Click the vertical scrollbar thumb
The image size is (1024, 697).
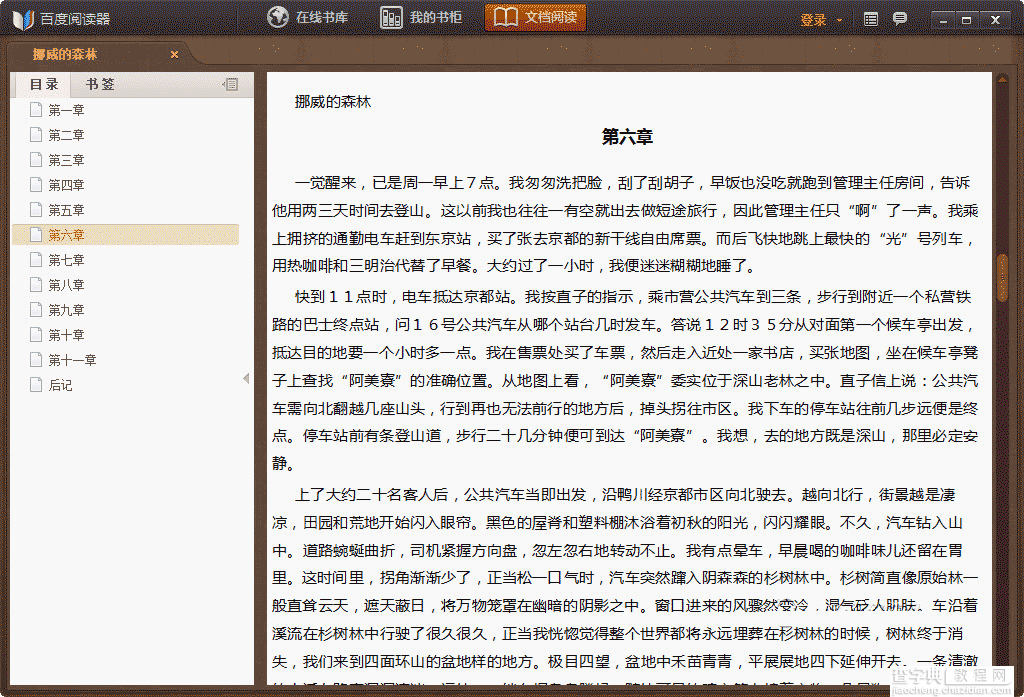click(x=1002, y=278)
